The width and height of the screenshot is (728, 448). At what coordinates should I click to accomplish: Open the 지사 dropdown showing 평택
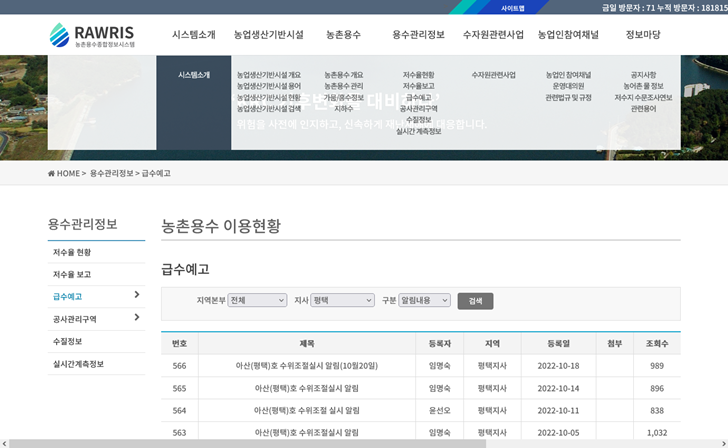343,300
